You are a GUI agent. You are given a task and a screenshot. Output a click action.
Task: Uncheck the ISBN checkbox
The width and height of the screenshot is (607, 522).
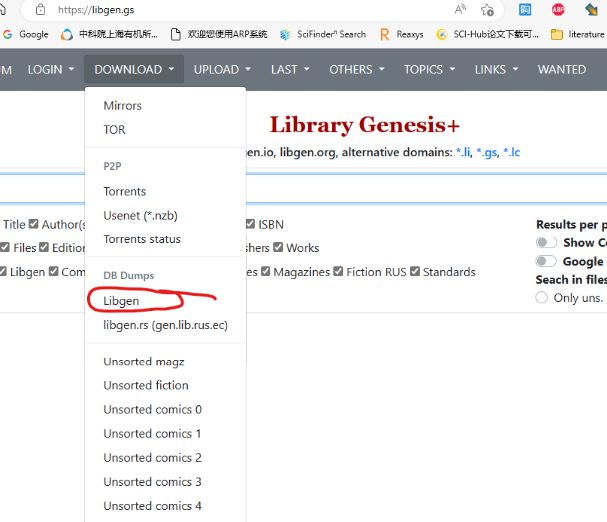pyautogui.click(x=250, y=224)
